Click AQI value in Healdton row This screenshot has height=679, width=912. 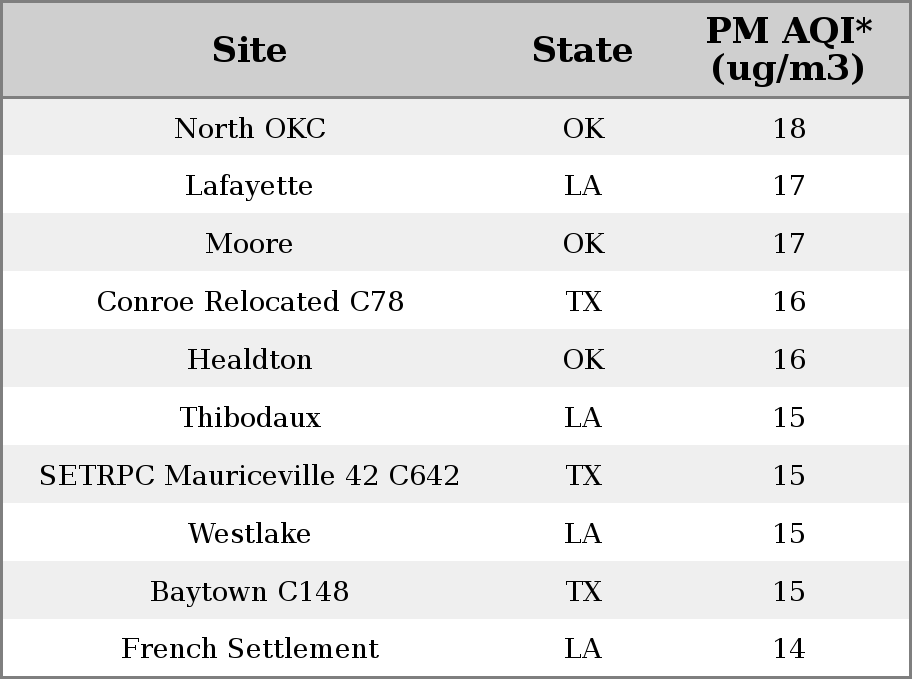tap(789, 359)
